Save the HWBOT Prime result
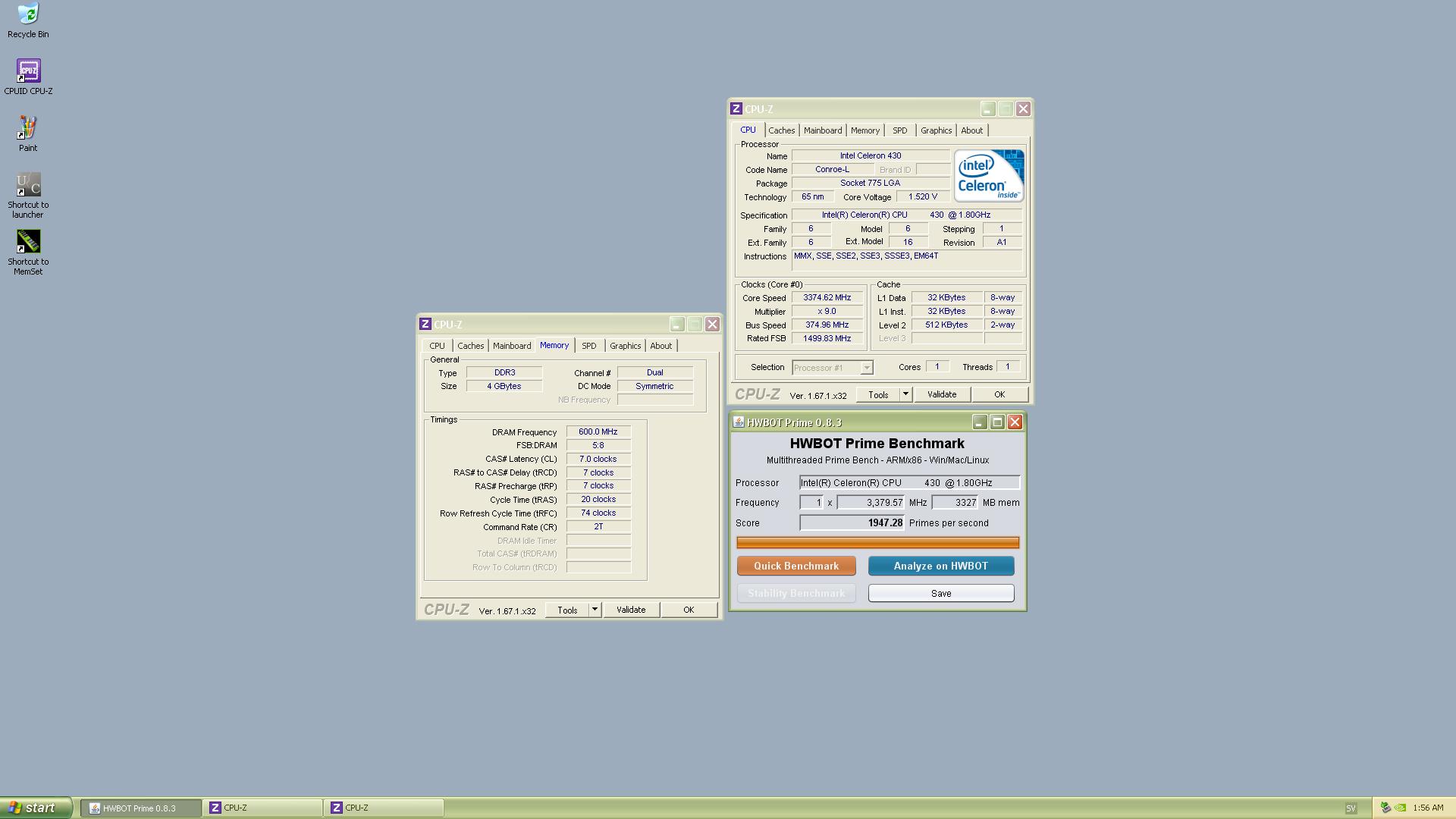Image resolution: width=1456 pixels, height=819 pixels. click(x=941, y=593)
